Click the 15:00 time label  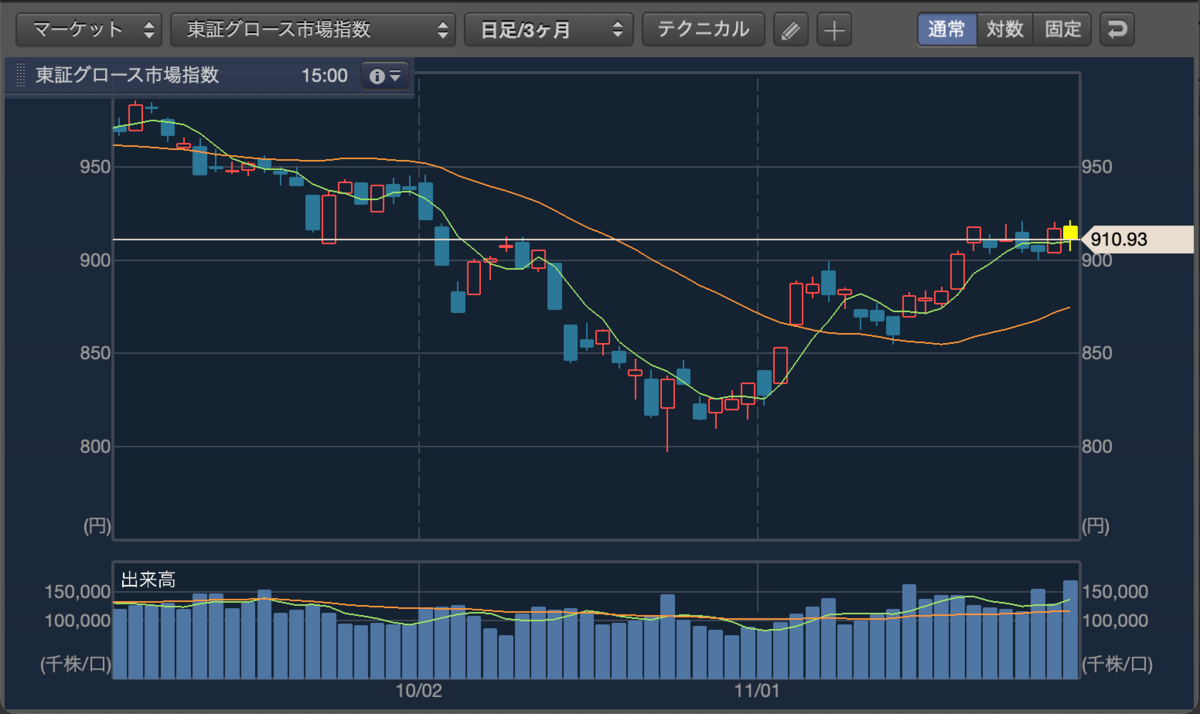pyautogui.click(x=324, y=76)
